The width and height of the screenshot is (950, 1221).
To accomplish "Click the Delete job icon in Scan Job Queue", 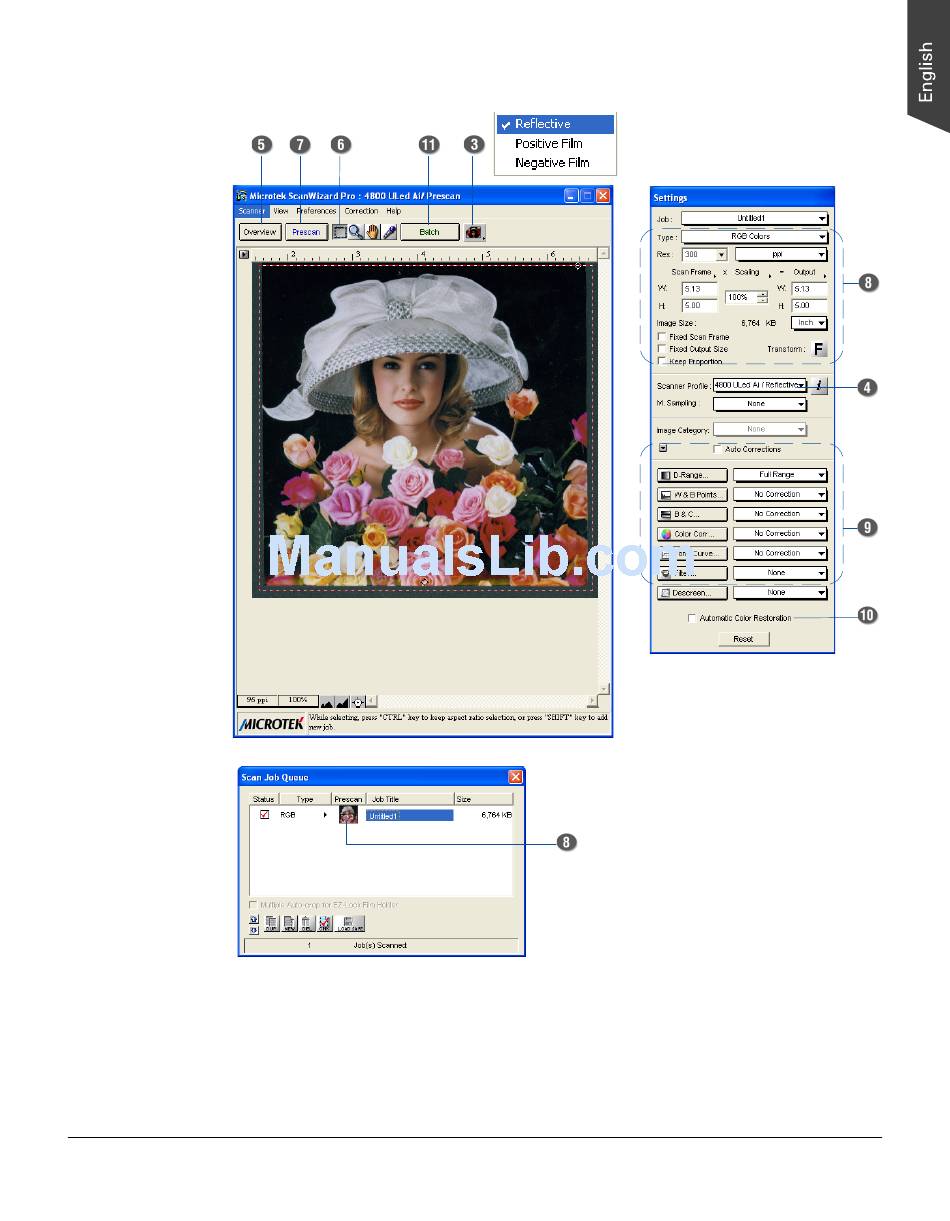I will click(x=308, y=923).
